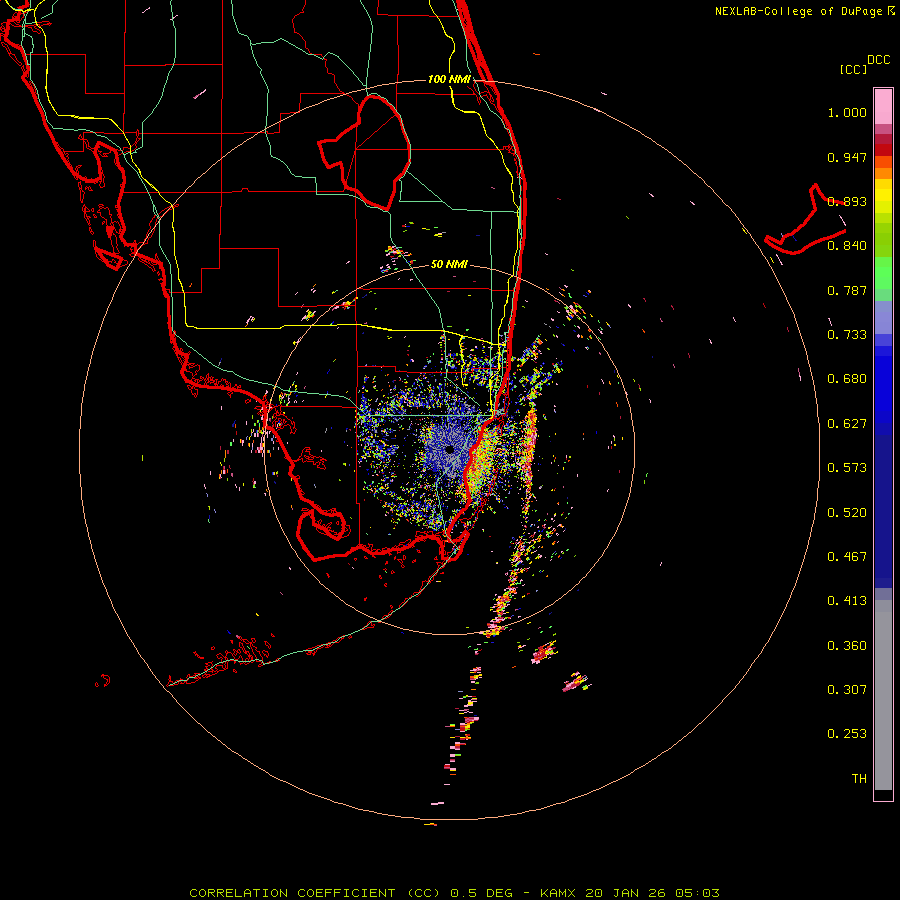900x900 pixels.
Task: Click the red island outline east of Florida
Action: point(805,221)
